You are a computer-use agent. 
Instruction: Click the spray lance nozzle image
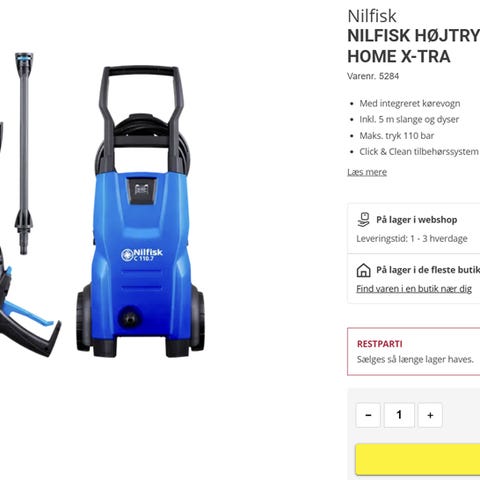click(x=24, y=153)
